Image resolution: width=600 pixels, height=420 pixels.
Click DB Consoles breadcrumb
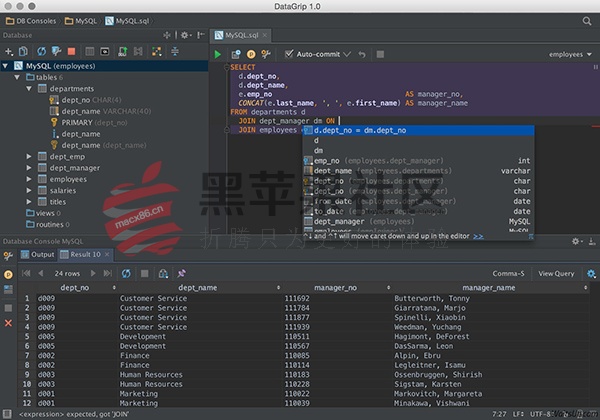31,21
